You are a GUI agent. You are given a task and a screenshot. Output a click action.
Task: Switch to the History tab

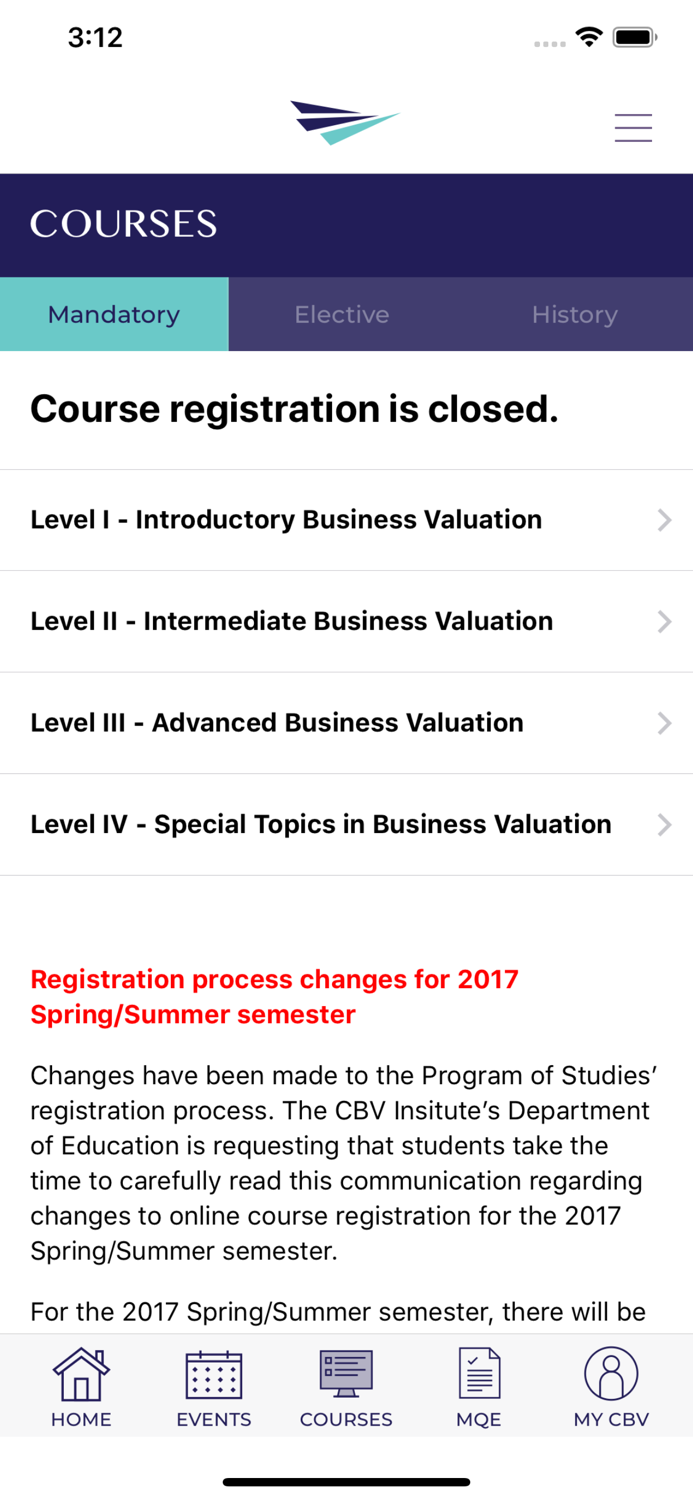[575, 314]
